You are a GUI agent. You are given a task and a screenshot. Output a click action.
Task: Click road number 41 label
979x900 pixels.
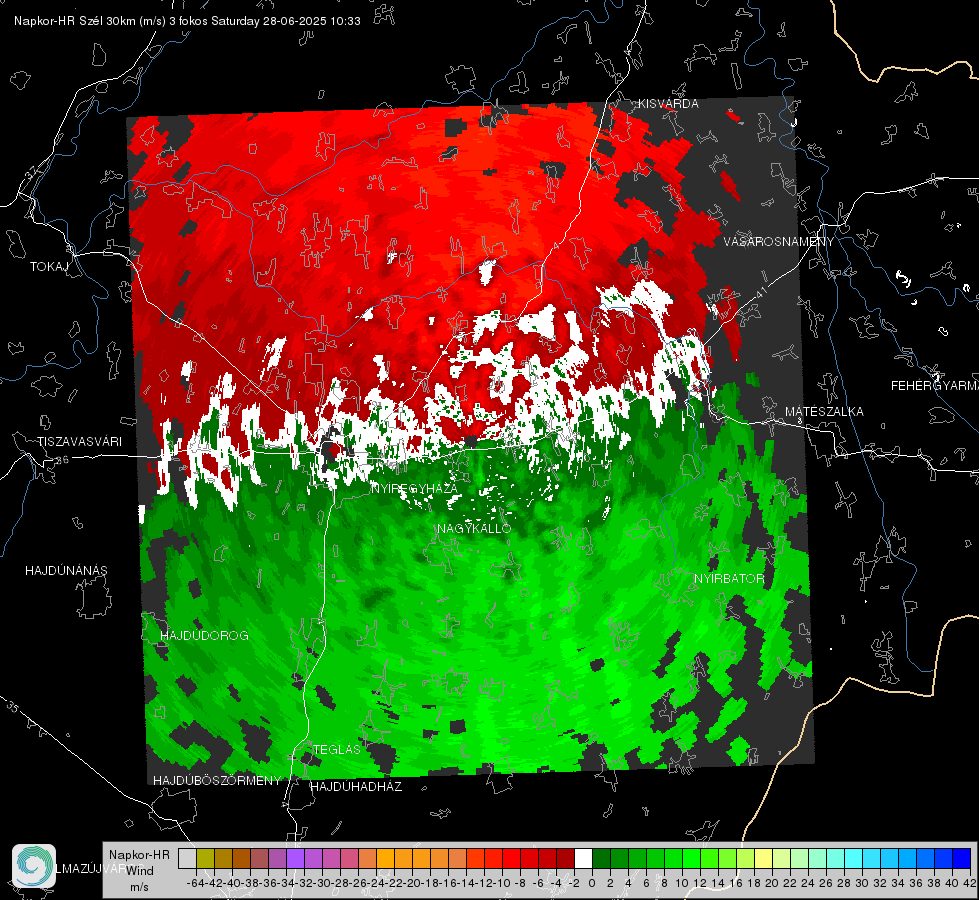coord(760,293)
